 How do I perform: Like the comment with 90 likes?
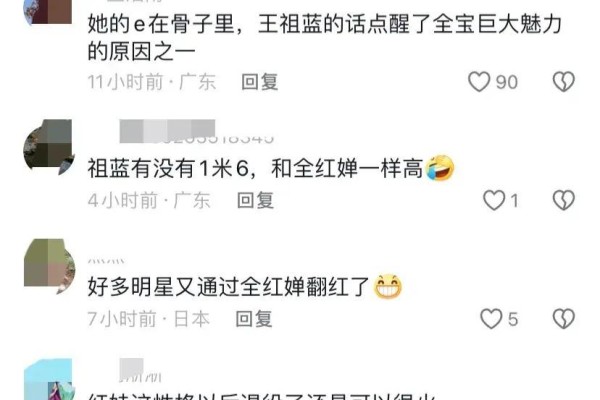pyautogui.click(x=479, y=82)
